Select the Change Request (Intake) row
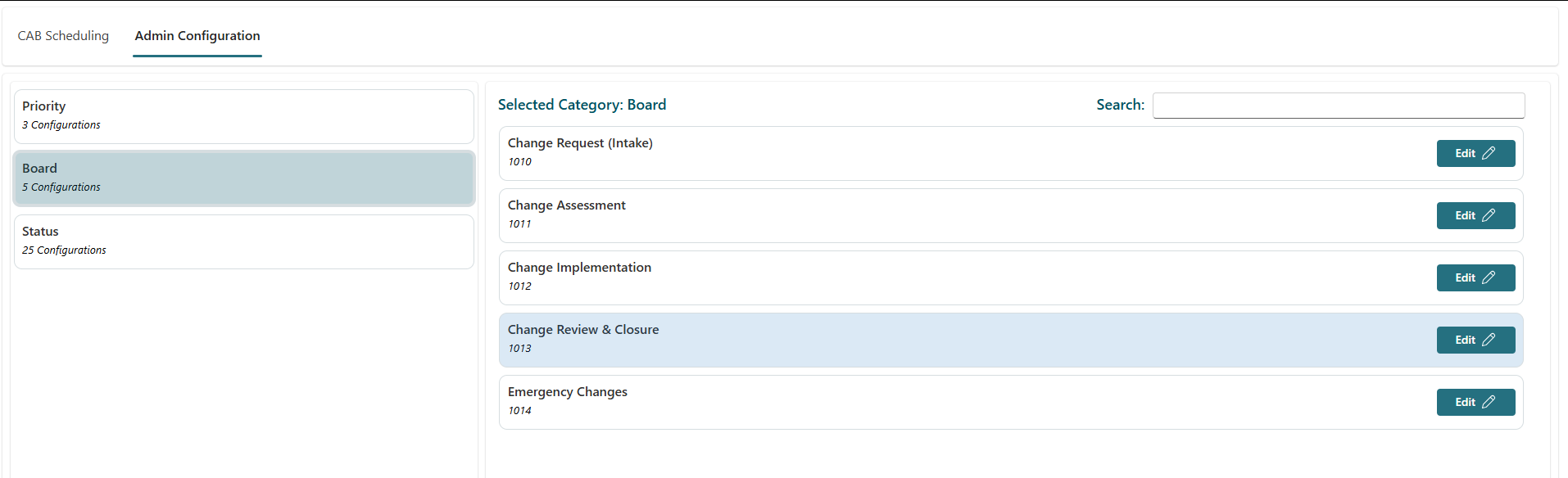The image size is (1568, 478). 901,153
